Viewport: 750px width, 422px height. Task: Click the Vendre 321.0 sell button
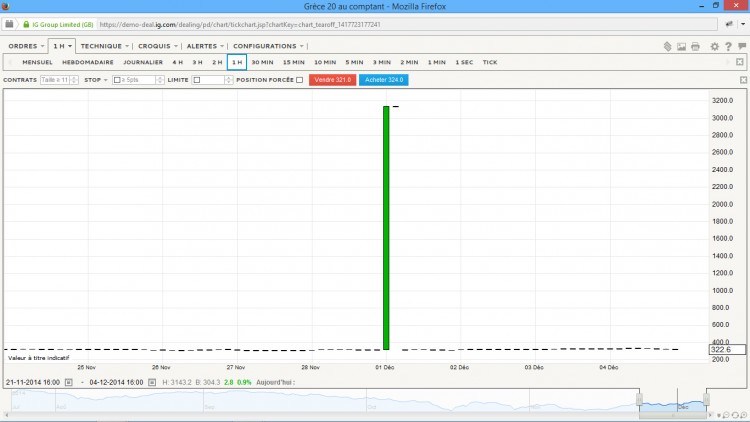coord(332,80)
